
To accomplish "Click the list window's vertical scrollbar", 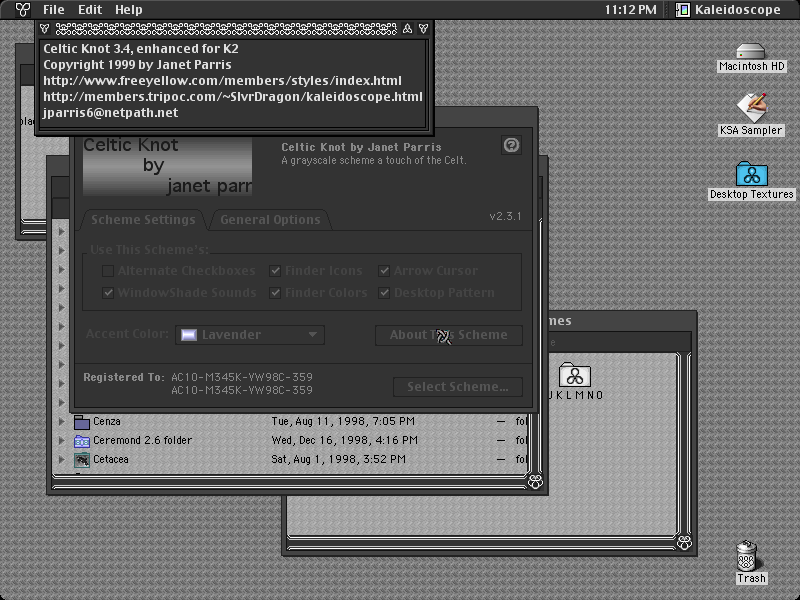I will click(x=534, y=345).
